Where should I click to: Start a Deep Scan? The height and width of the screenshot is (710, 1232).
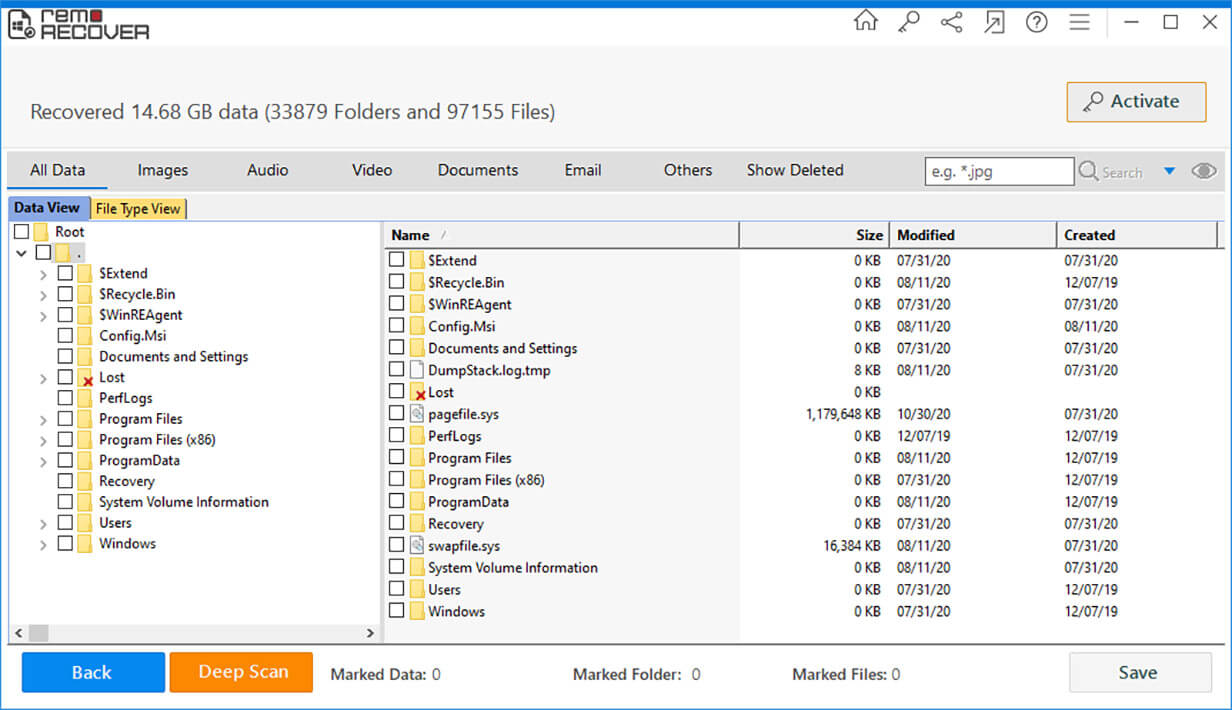pos(241,672)
